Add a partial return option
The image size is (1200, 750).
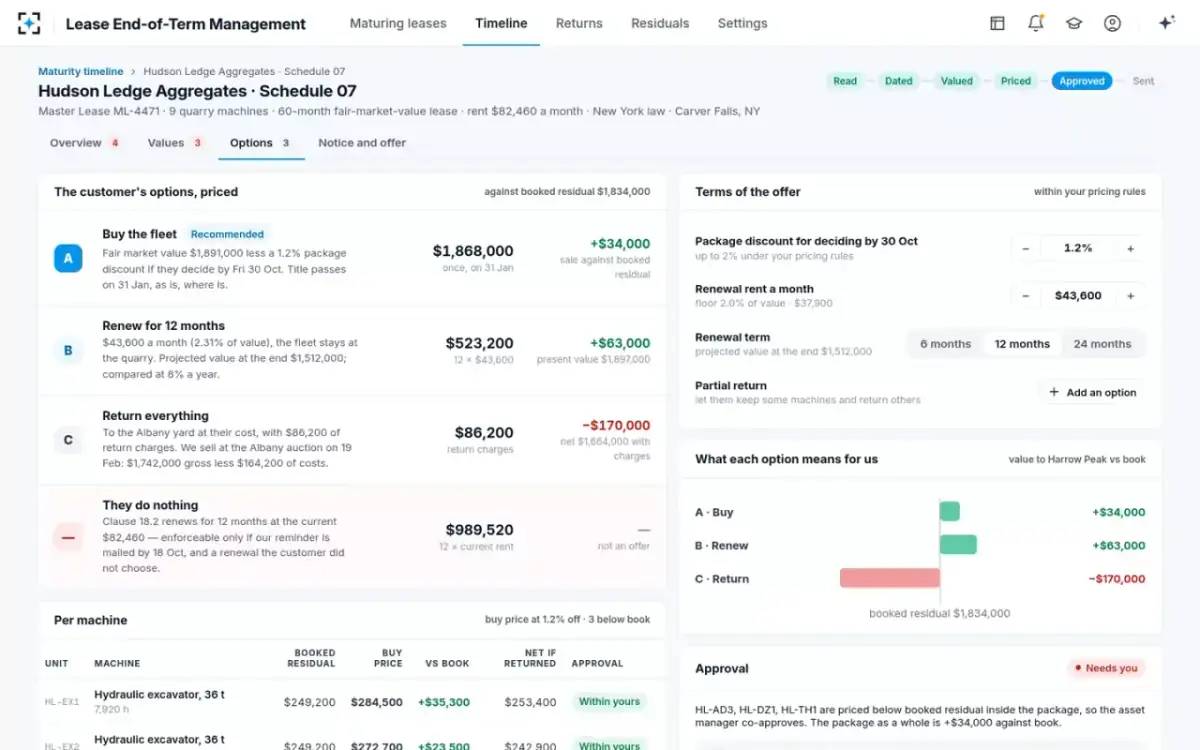[x=1092, y=393]
